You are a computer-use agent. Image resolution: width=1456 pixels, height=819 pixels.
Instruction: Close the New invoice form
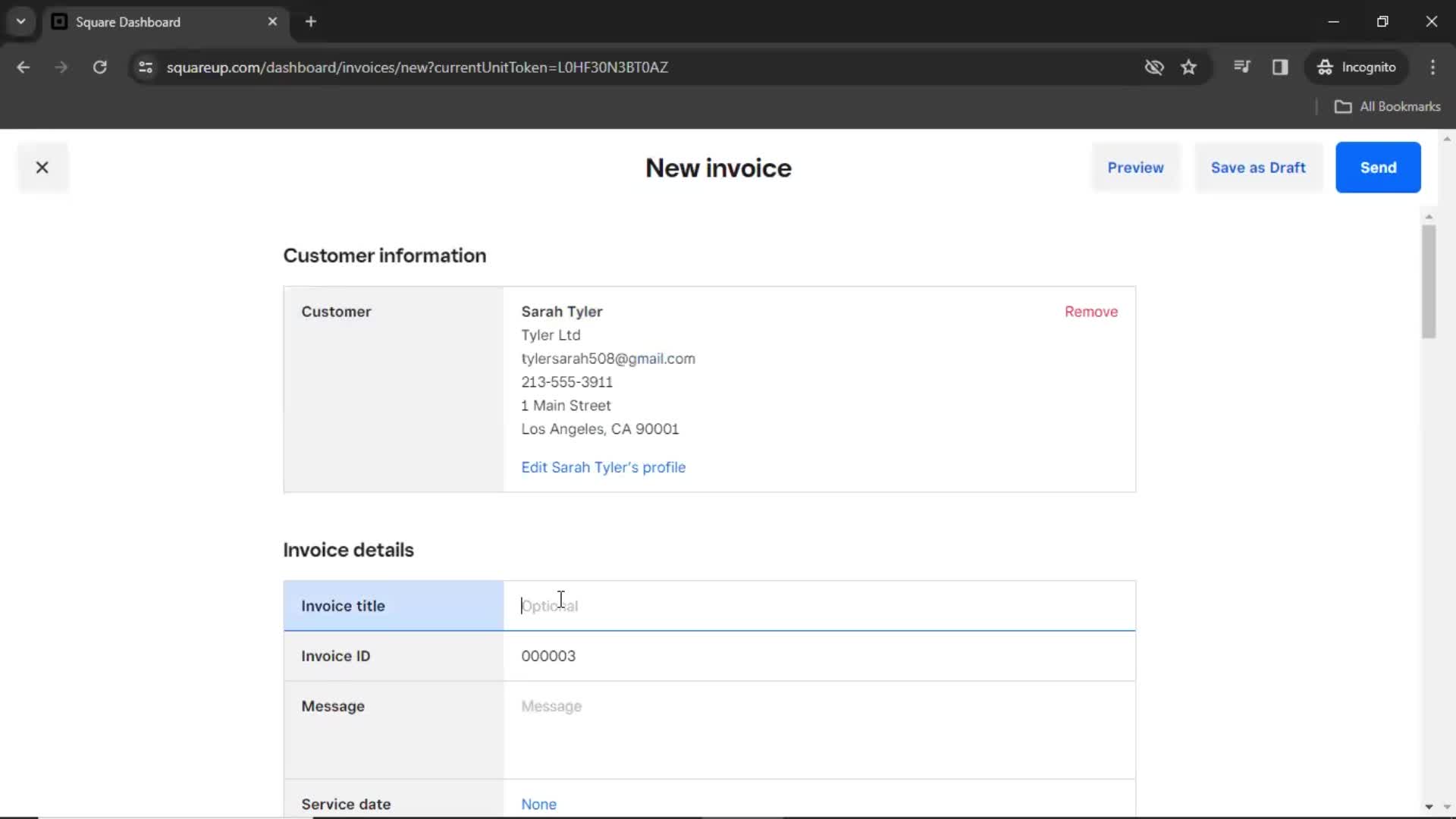coord(42,168)
